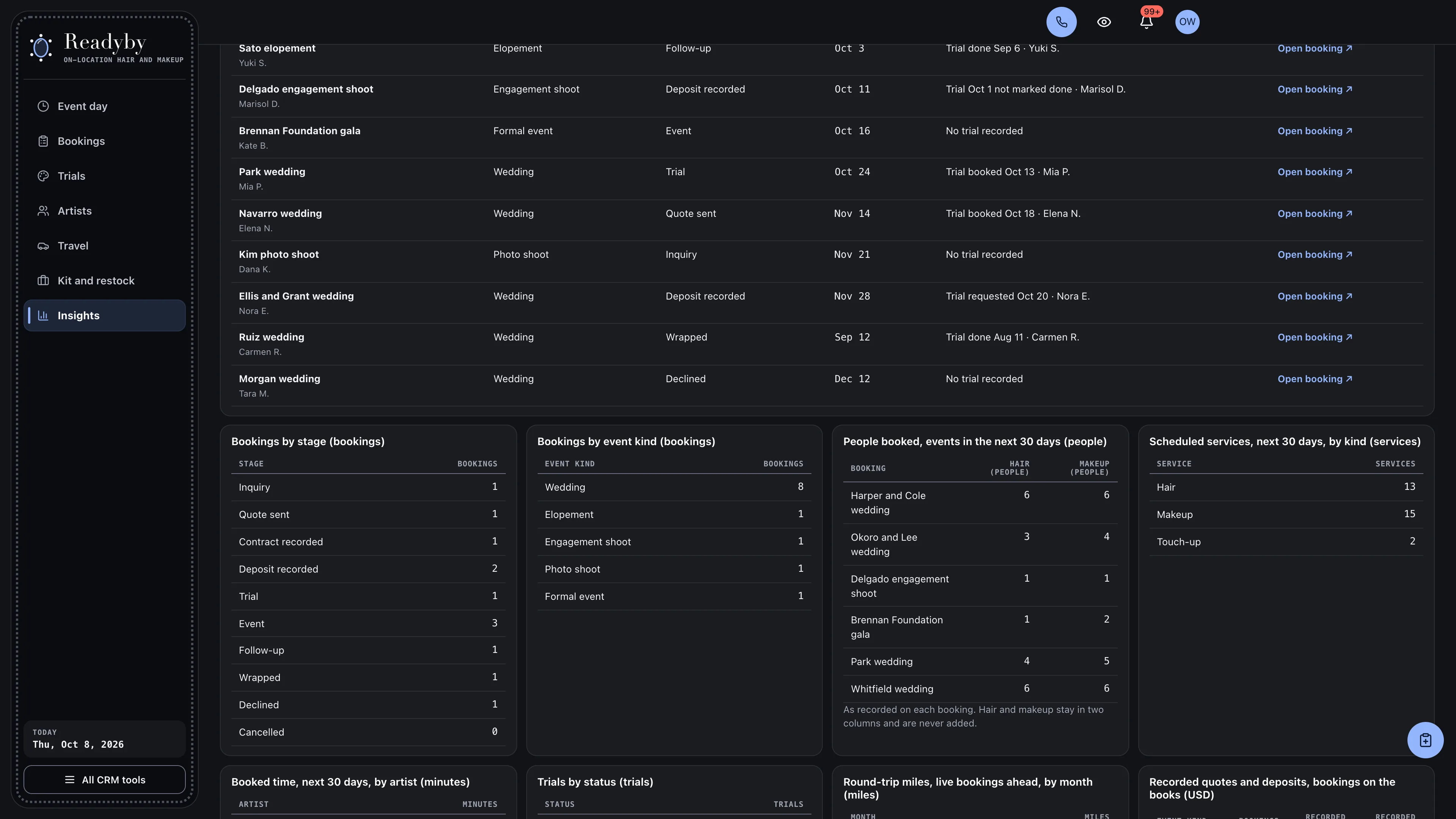Open booking for Ellis and Grant wedding
The width and height of the screenshot is (1456, 819).
coord(1315,296)
